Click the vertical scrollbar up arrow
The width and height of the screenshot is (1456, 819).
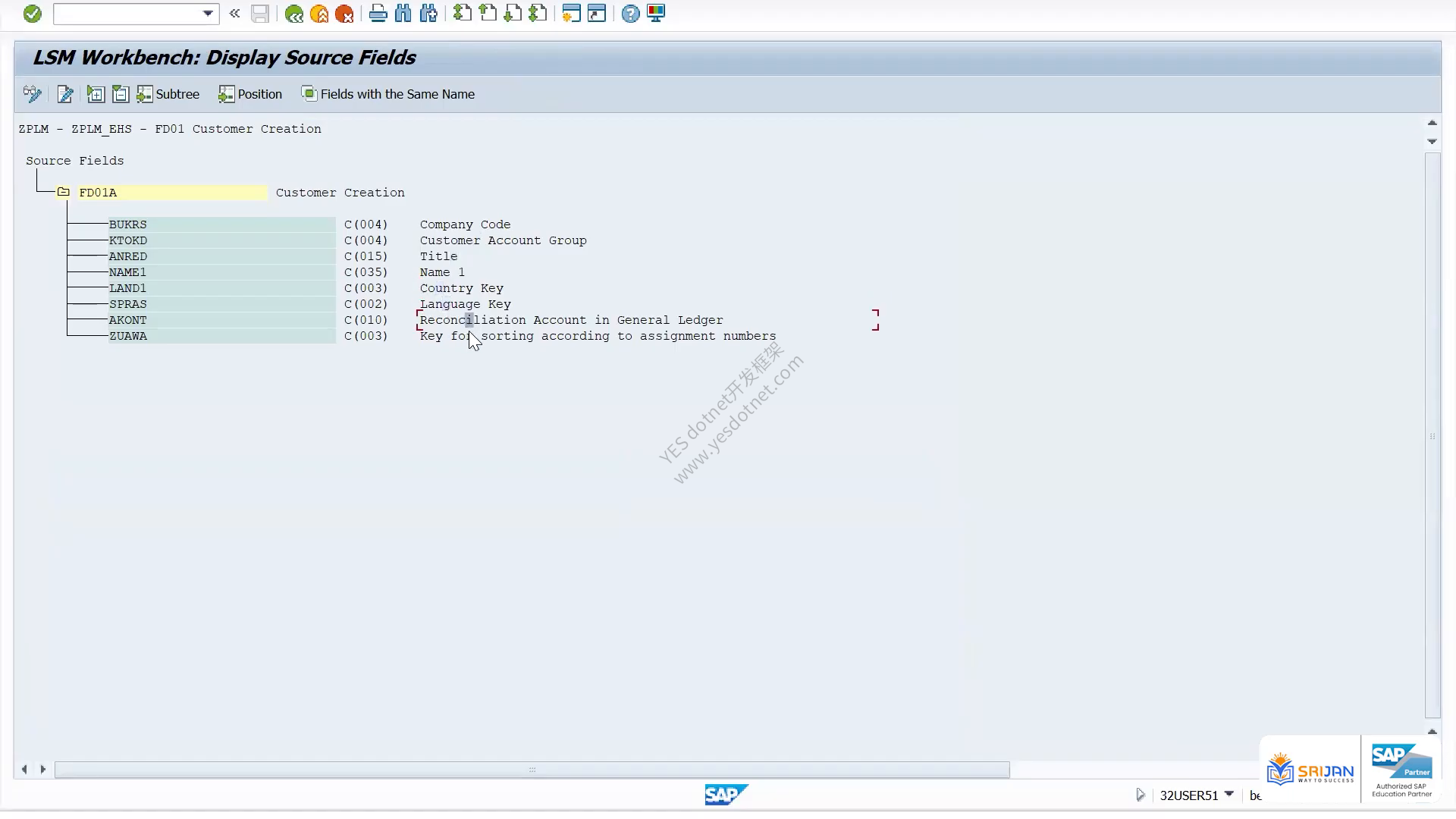[1432, 123]
